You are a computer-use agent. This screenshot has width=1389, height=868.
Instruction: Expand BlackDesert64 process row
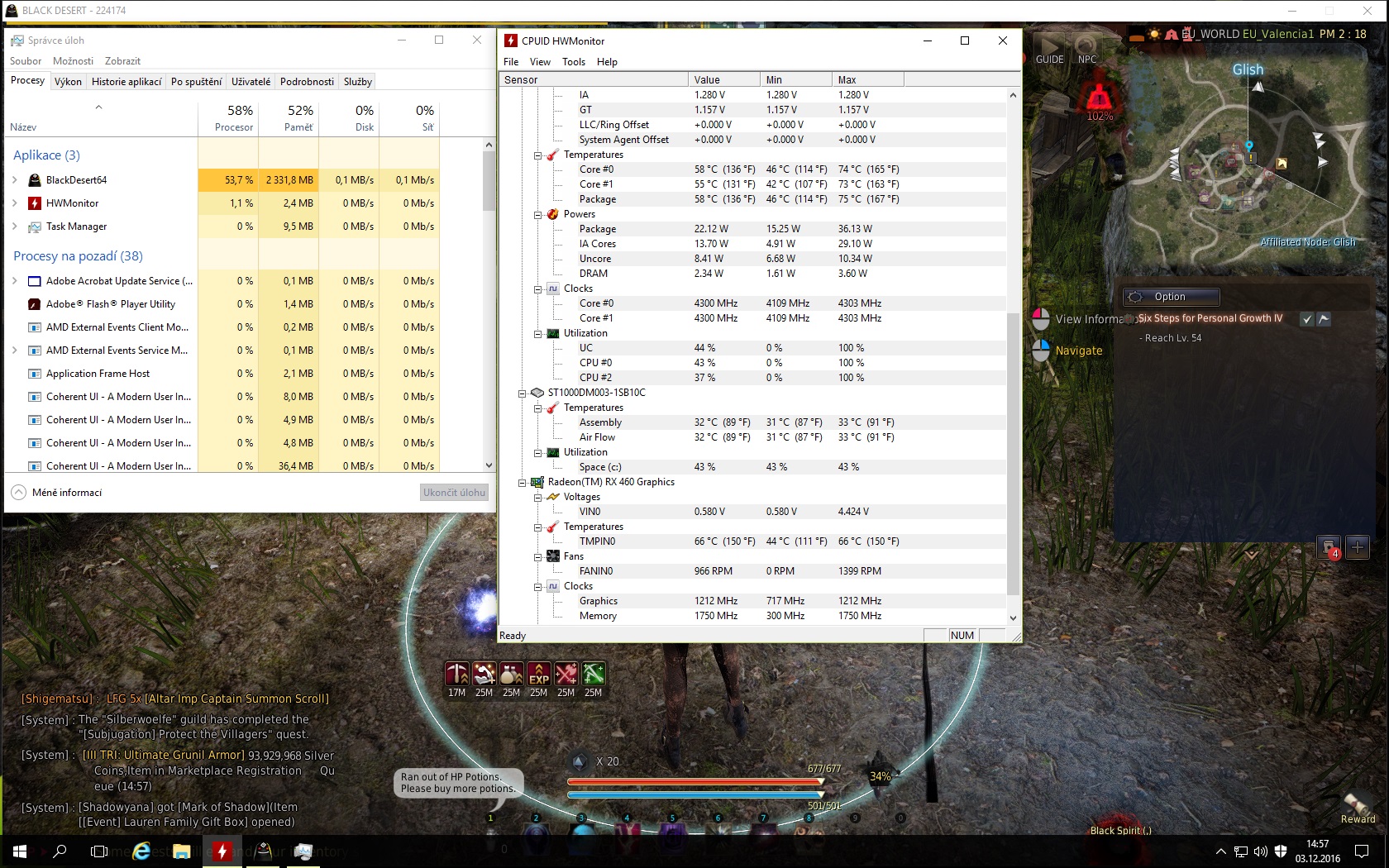pos(15,180)
